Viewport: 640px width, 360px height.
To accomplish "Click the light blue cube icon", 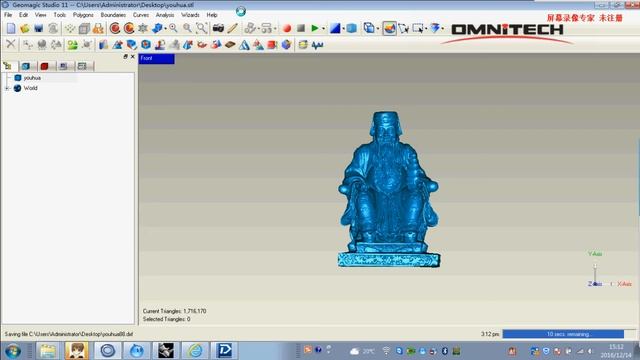I will [351, 28].
